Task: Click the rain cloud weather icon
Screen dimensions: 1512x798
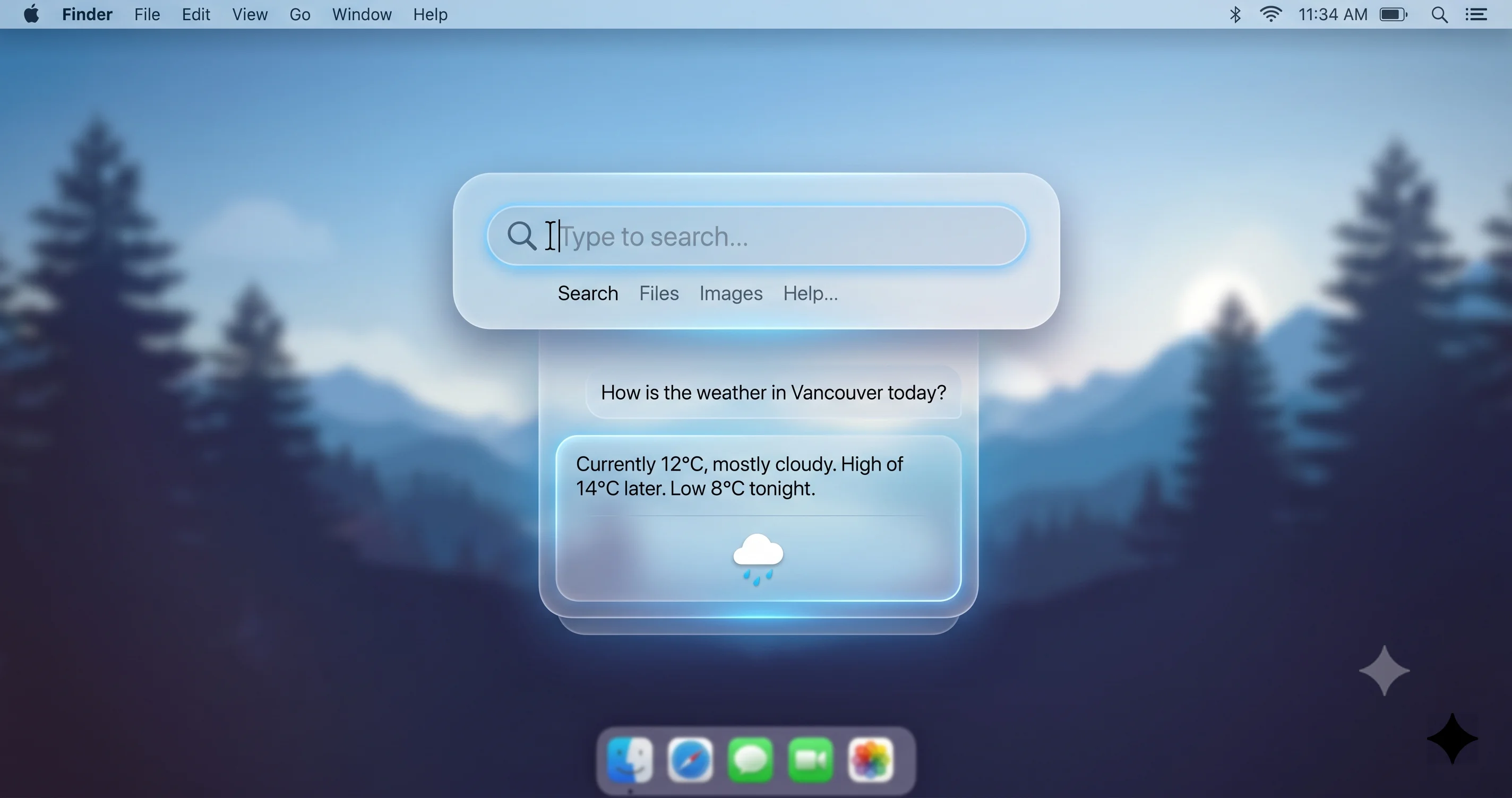Action: pyautogui.click(x=758, y=559)
